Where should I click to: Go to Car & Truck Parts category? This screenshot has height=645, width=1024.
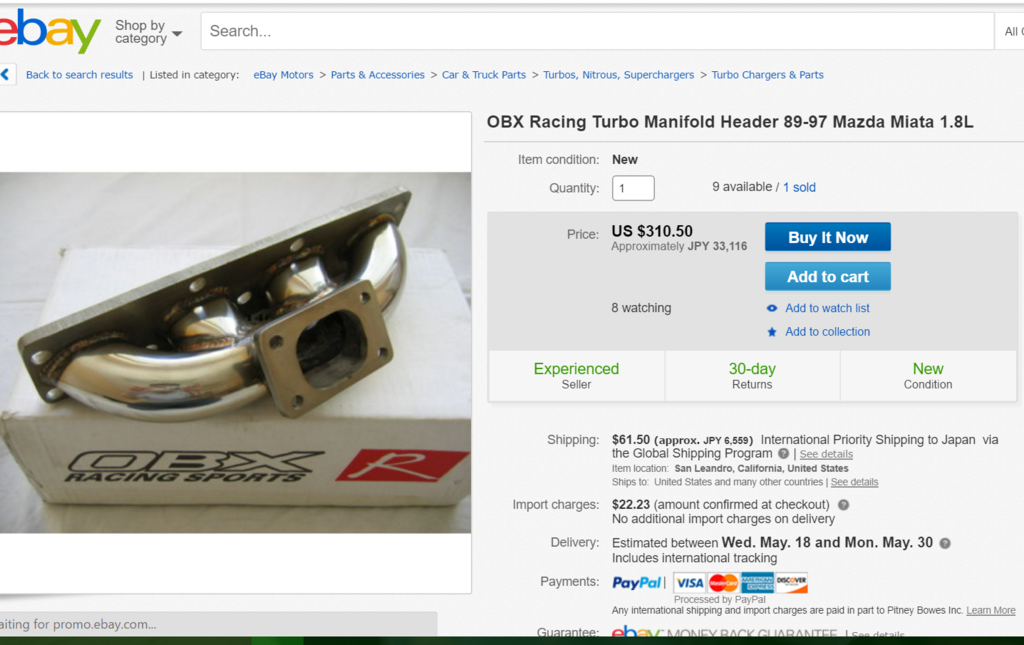484,74
